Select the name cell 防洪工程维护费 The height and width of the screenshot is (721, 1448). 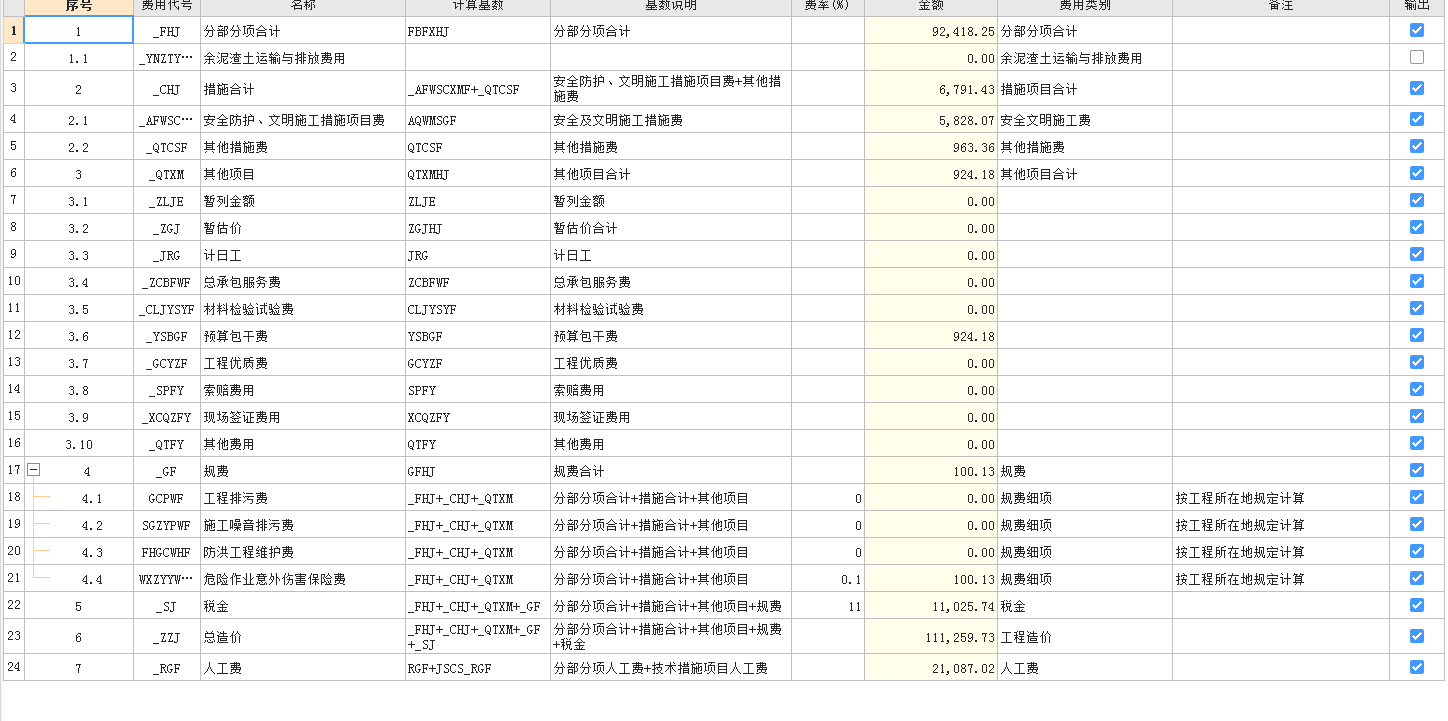pyautogui.click(x=302, y=552)
